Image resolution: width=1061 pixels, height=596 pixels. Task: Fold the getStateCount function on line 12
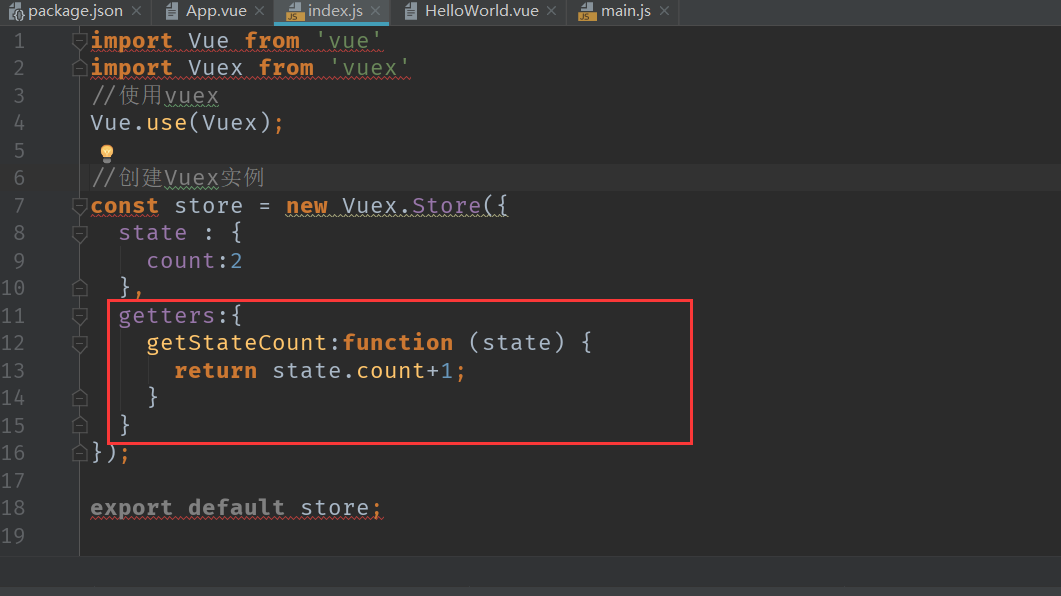[x=79, y=344]
